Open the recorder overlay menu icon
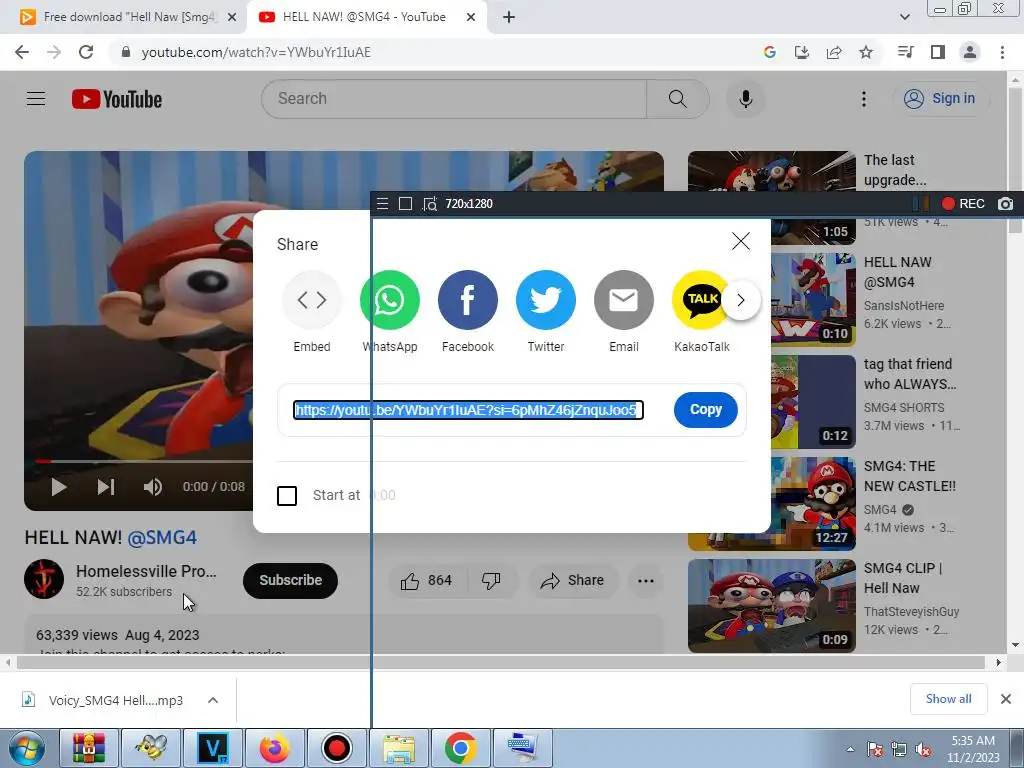This screenshot has width=1024, height=768. click(383, 204)
